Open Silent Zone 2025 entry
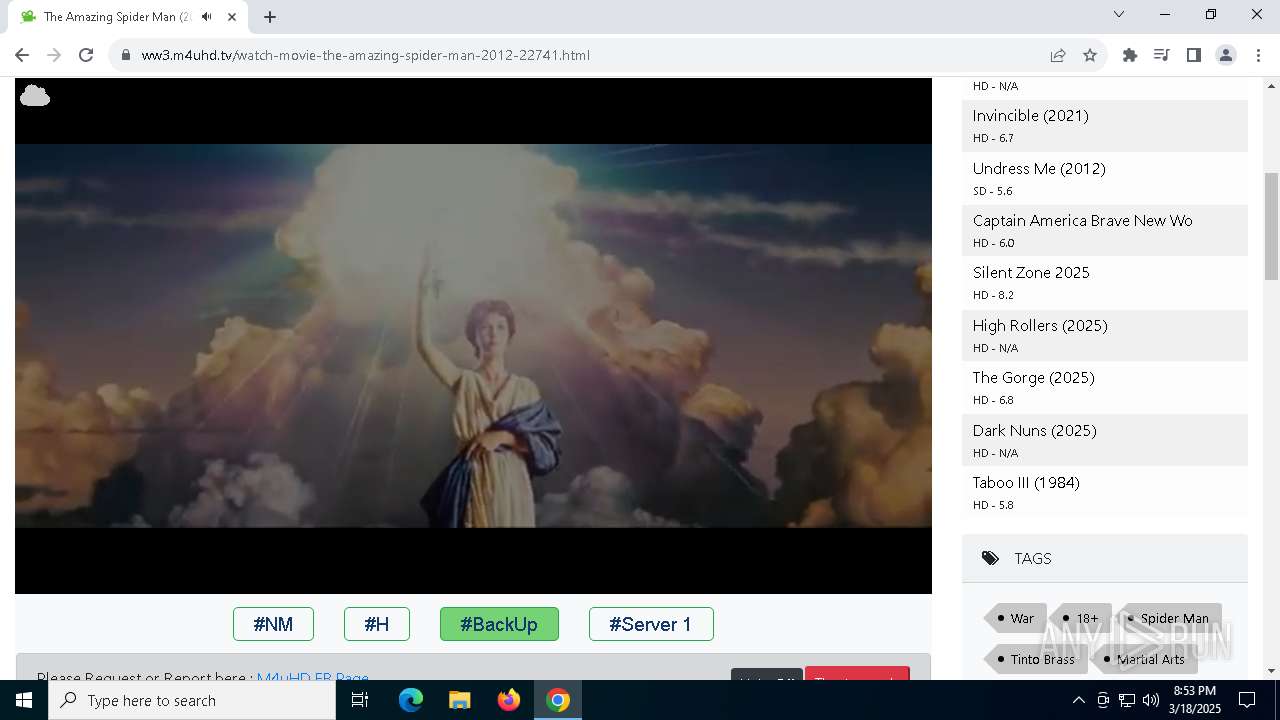This screenshot has width=1280, height=720. point(1105,282)
